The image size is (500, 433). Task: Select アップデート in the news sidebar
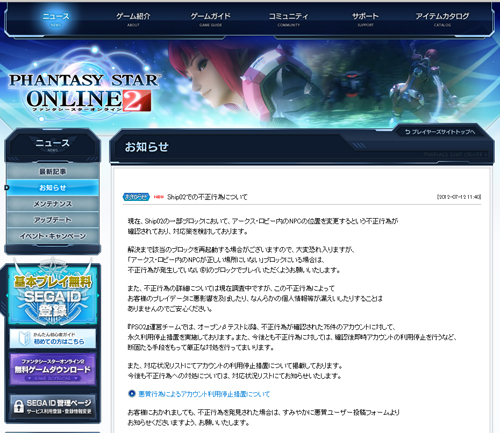(53, 220)
